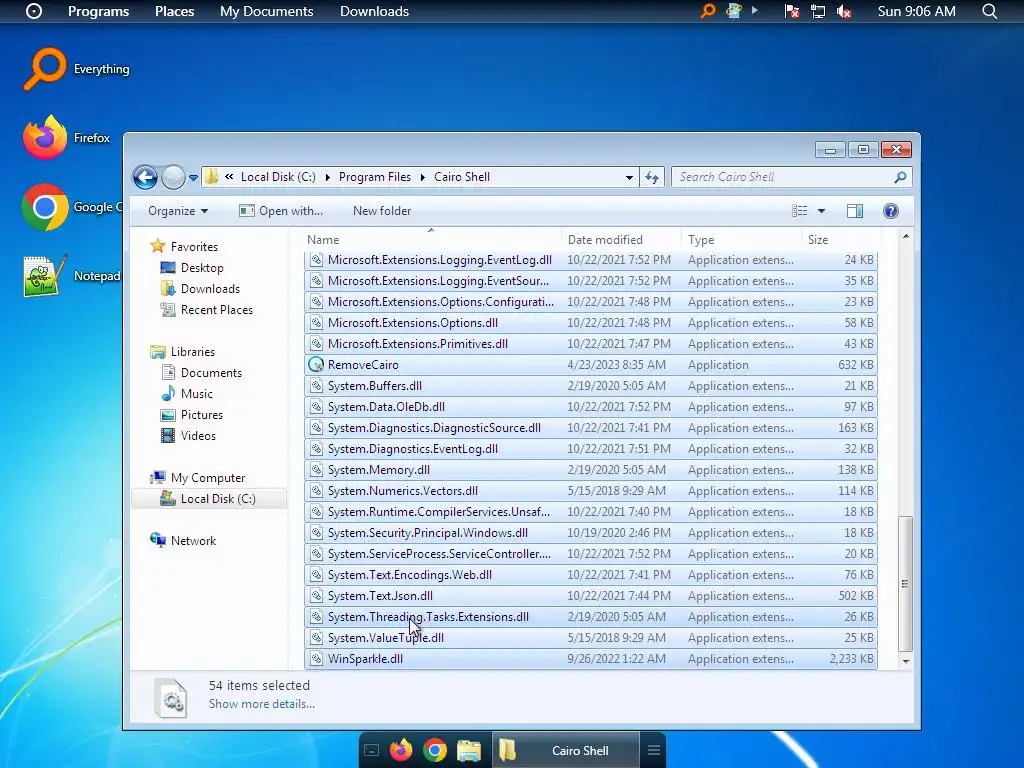
Task: Open My Documents menu item
Action: pyautogui.click(x=266, y=11)
